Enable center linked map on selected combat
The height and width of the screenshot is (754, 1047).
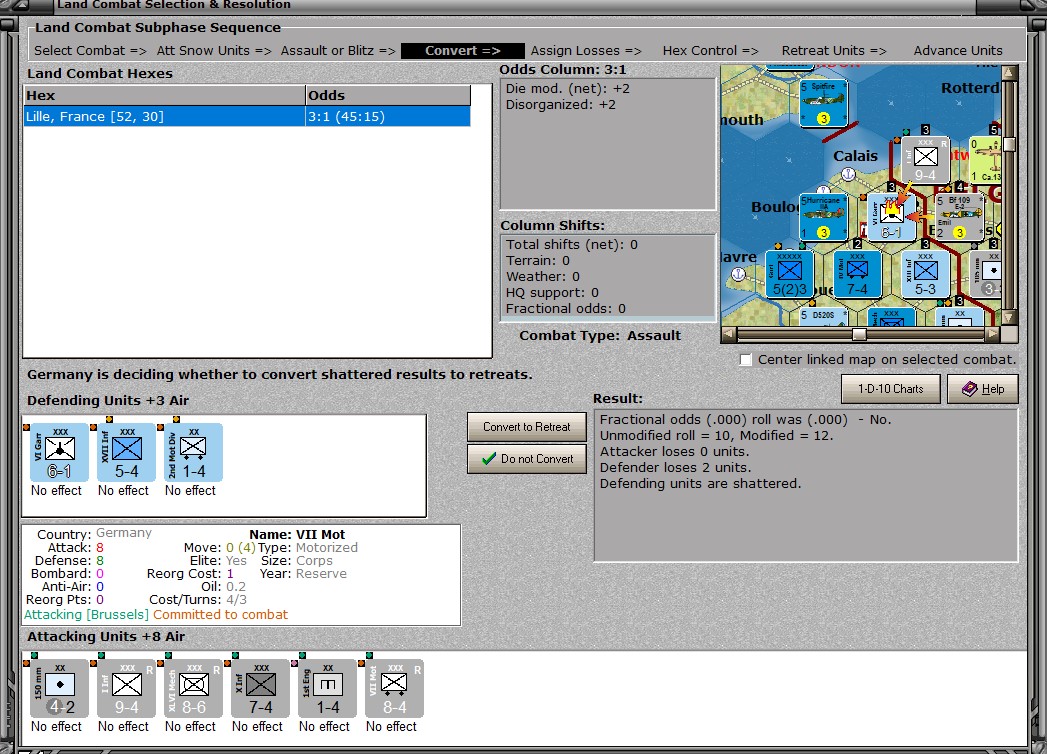click(746, 360)
